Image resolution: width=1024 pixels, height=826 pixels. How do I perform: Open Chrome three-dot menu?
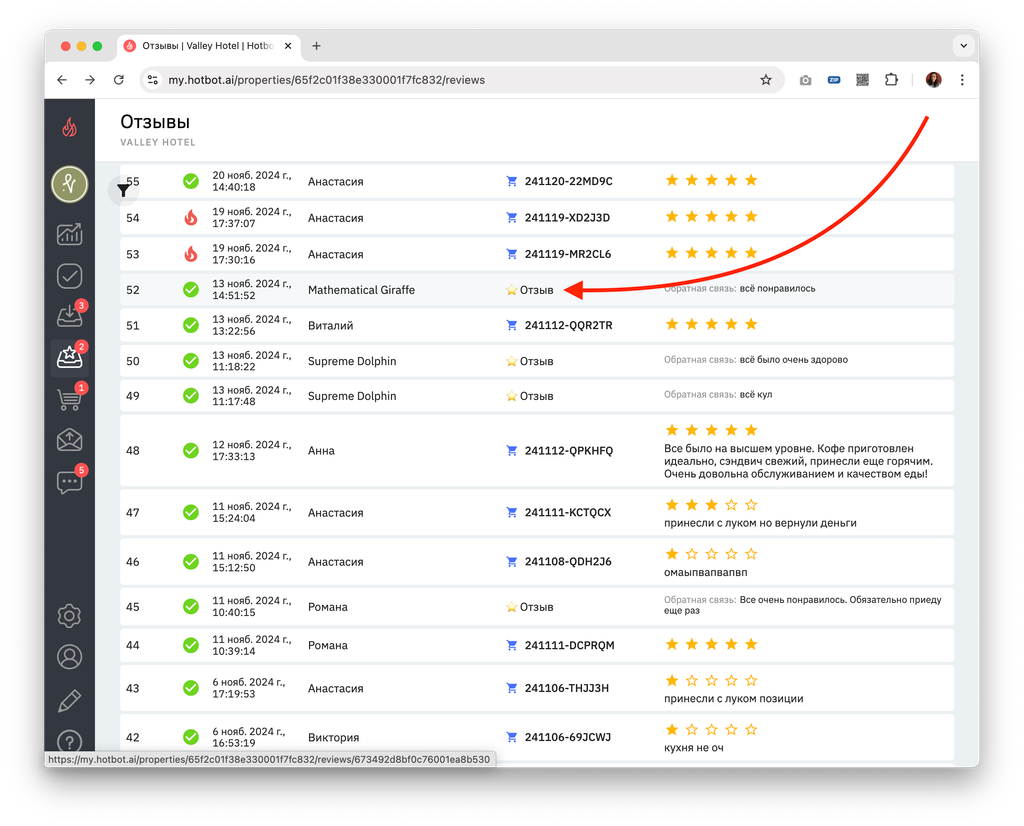coord(962,80)
